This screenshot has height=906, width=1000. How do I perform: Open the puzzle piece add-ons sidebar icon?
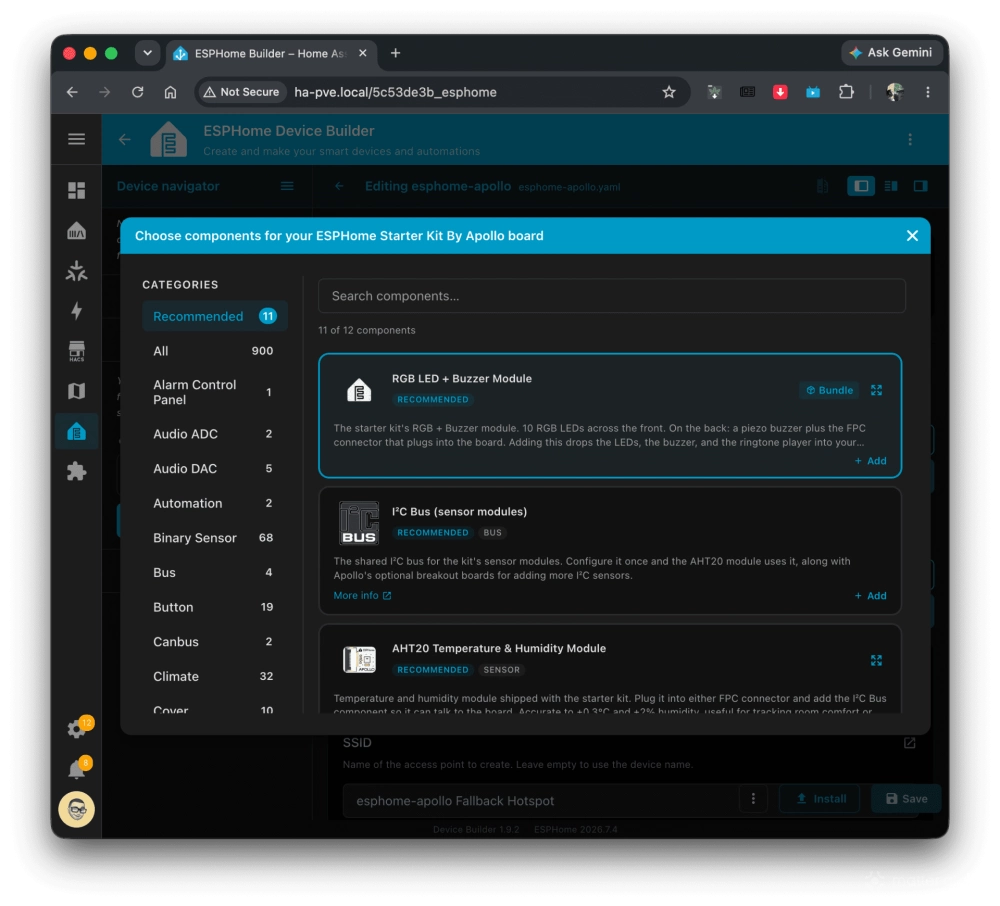click(77, 472)
